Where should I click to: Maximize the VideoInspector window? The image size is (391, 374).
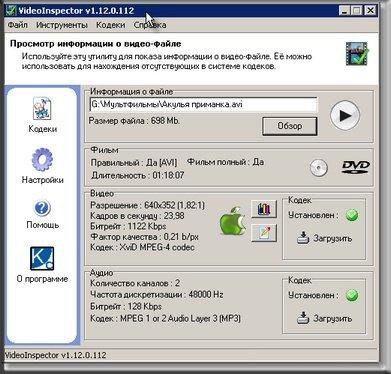pos(357,11)
